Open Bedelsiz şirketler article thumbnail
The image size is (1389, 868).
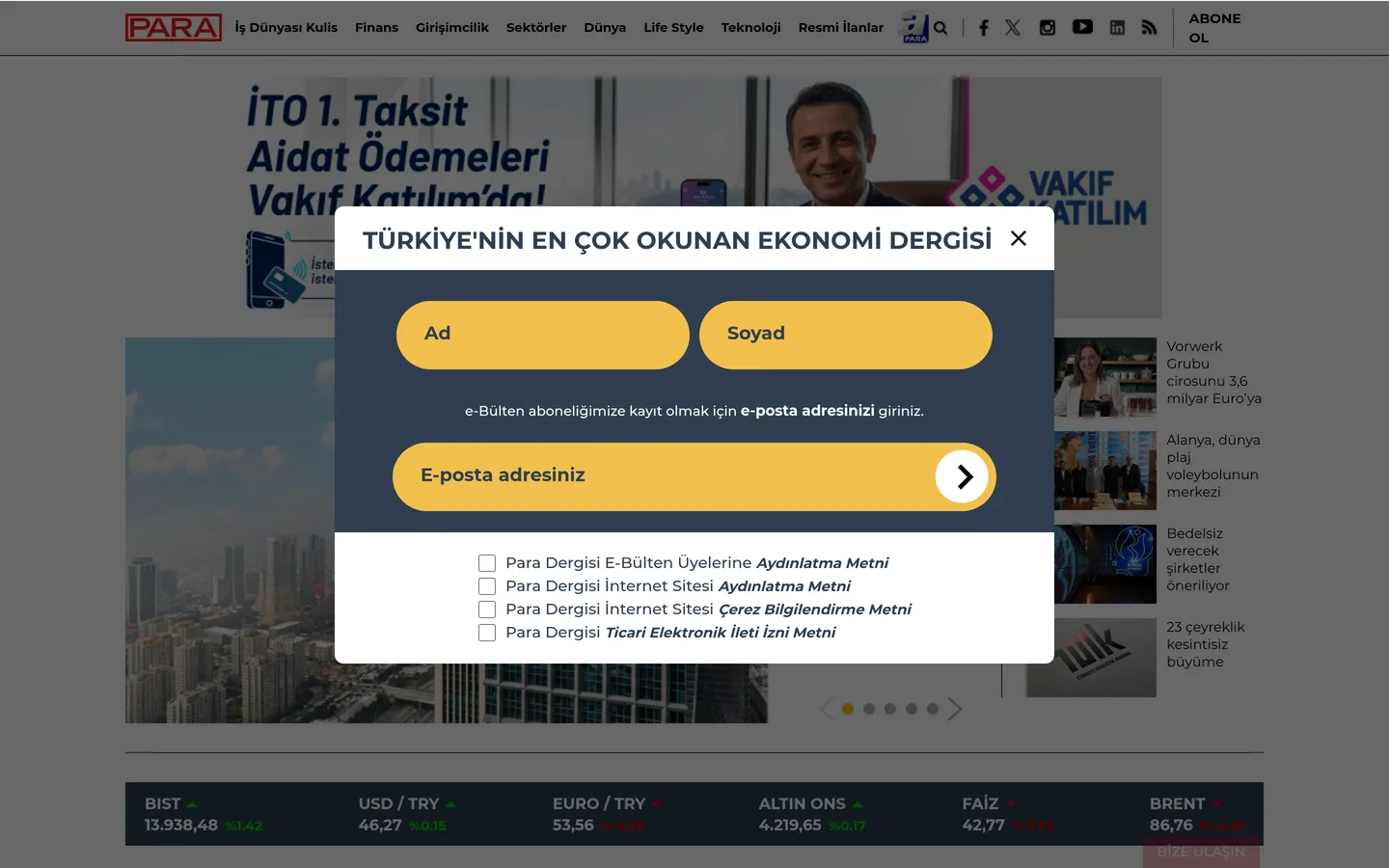1105,564
